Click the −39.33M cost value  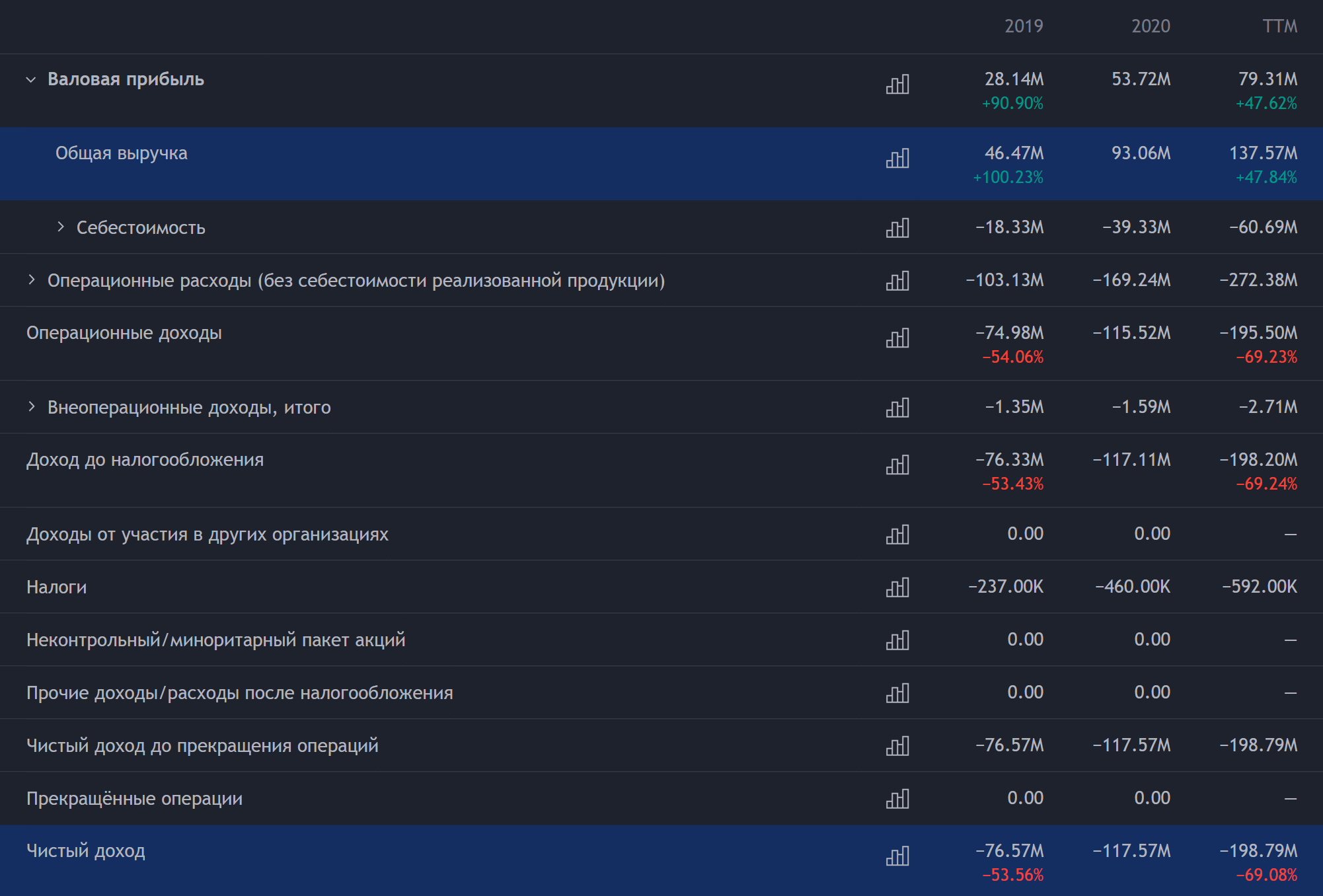(x=1137, y=227)
